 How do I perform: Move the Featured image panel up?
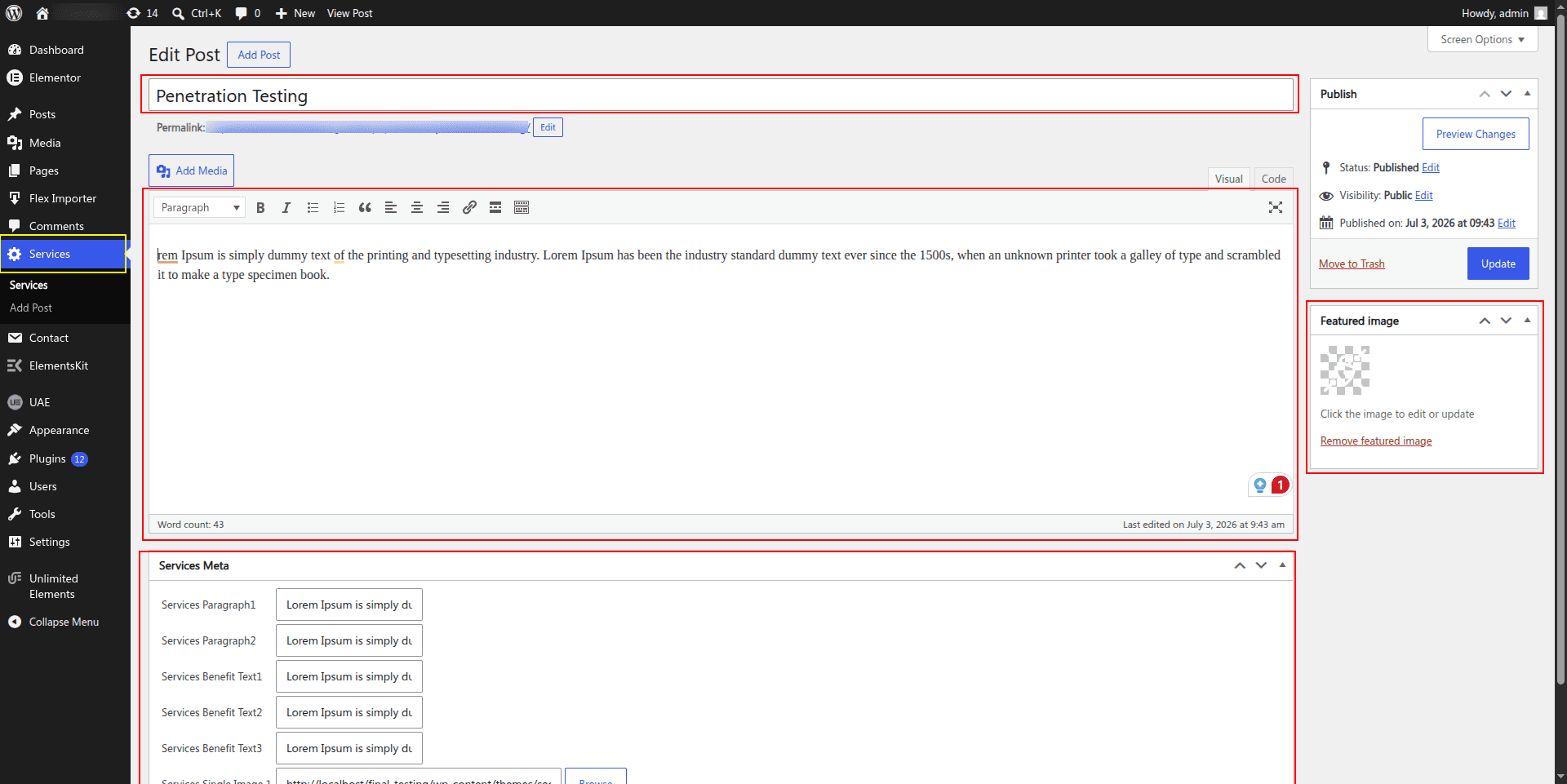(1485, 321)
